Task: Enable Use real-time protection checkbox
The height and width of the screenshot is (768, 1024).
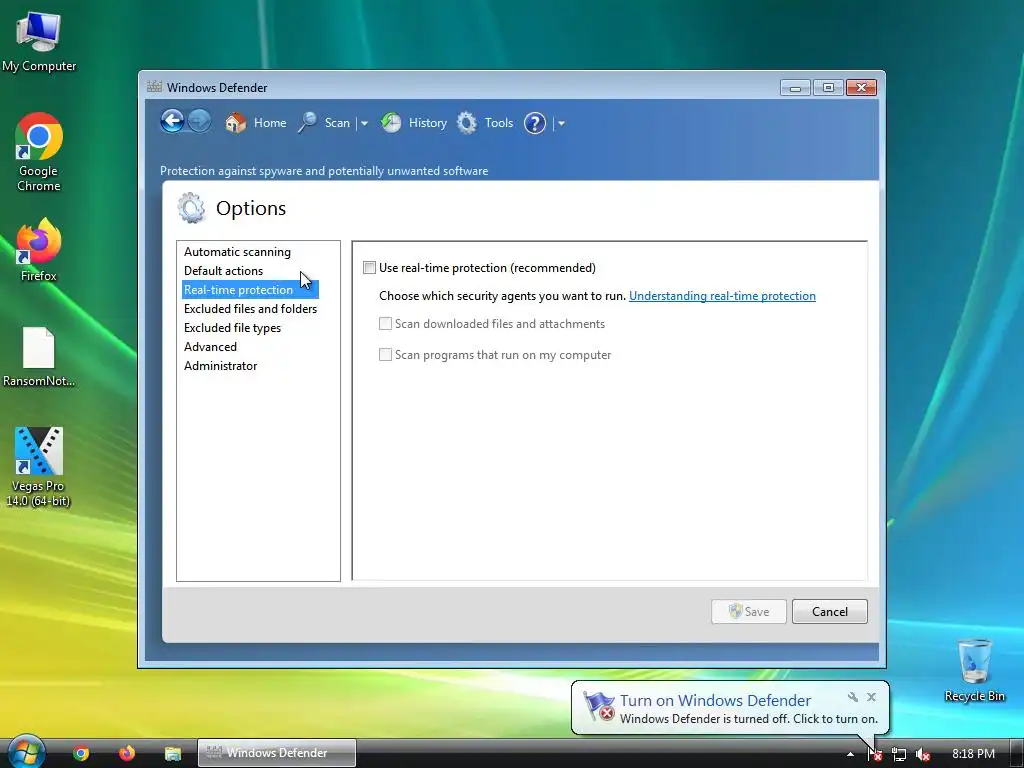Action: click(370, 268)
